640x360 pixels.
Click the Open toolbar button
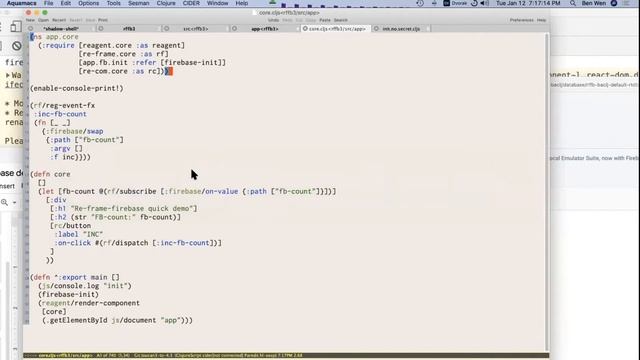click(x=43, y=20)
